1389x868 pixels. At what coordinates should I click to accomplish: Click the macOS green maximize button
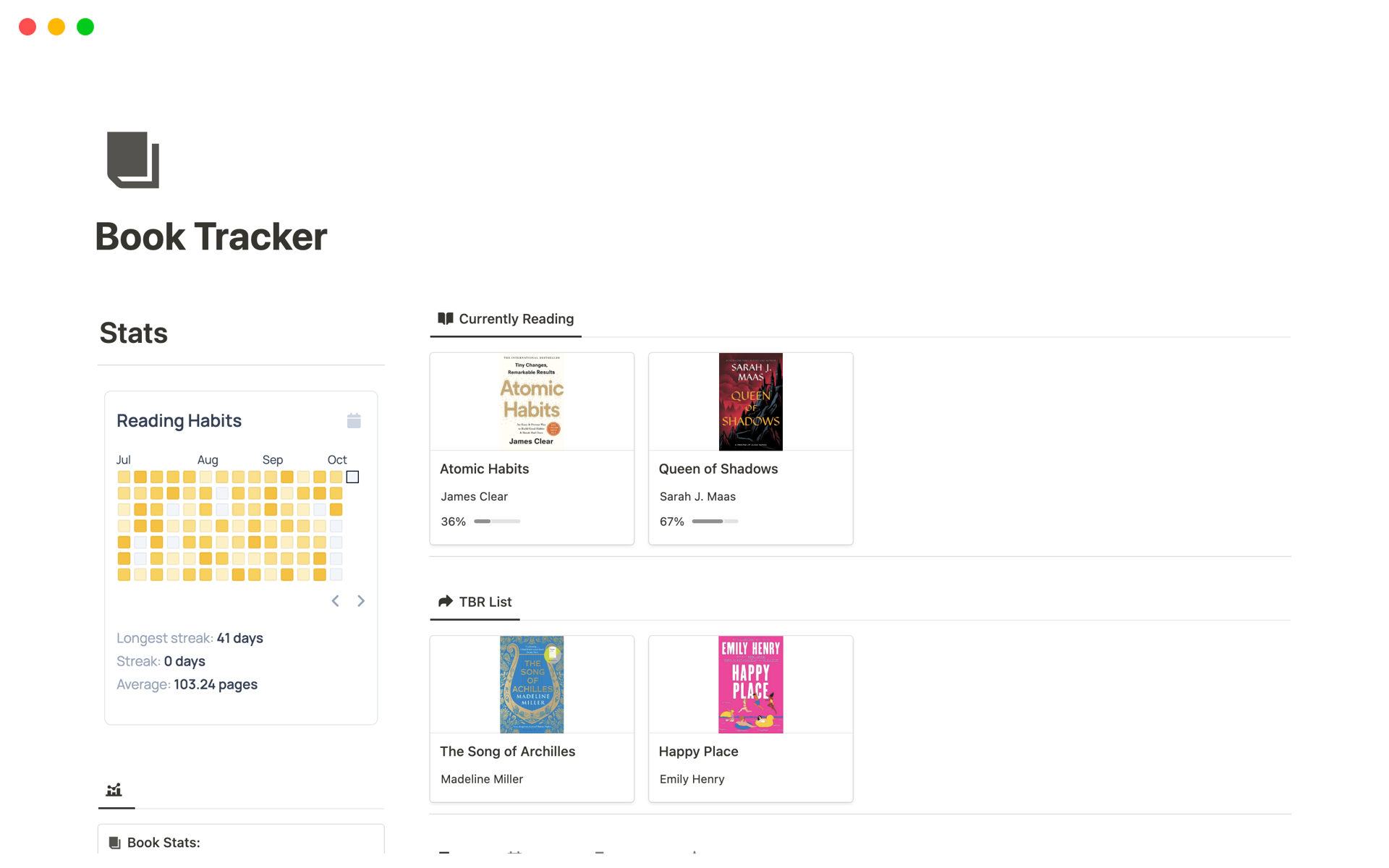click(x=85, y=27)
